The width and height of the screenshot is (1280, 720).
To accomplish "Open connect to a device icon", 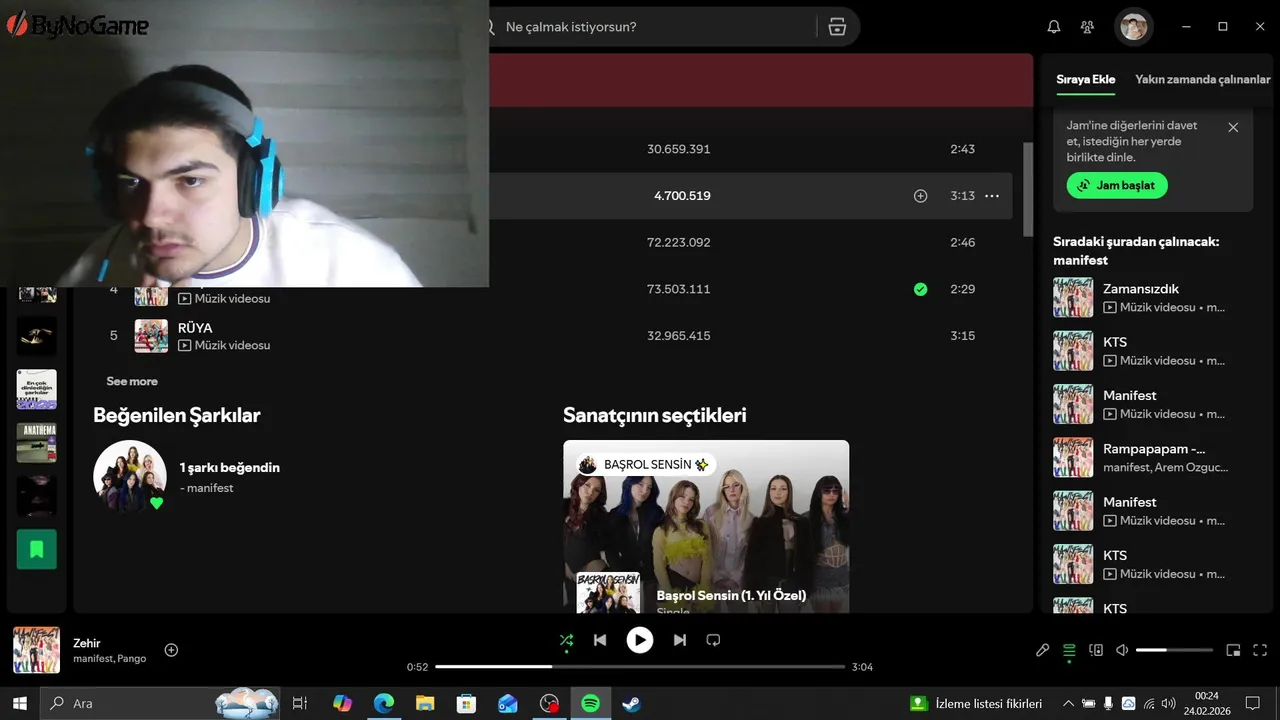I will coord(1096,650).
